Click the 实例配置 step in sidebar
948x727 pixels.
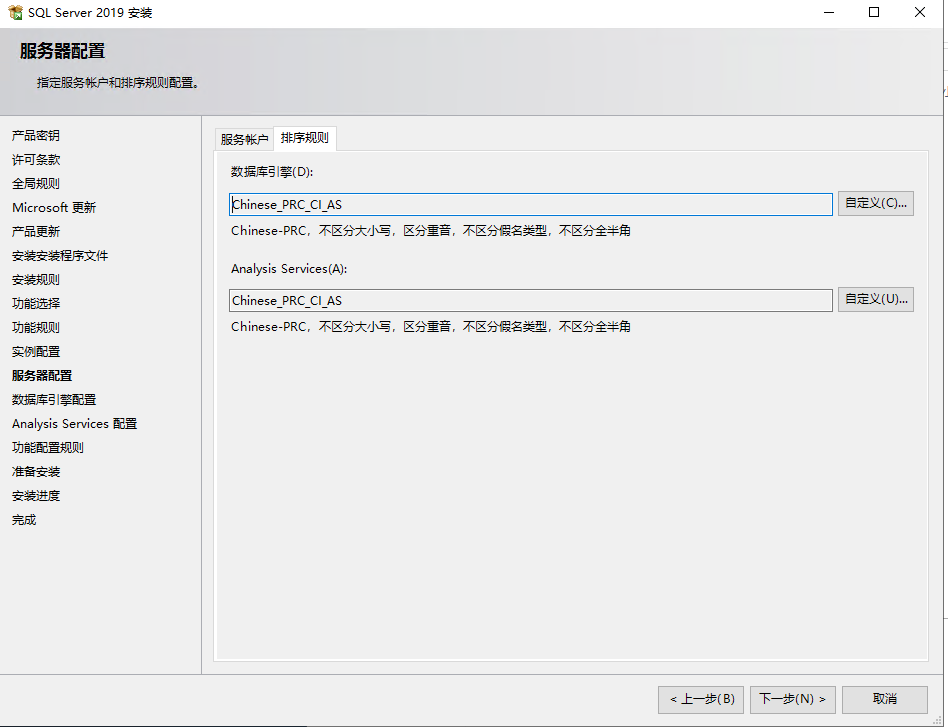click(36, 351)
